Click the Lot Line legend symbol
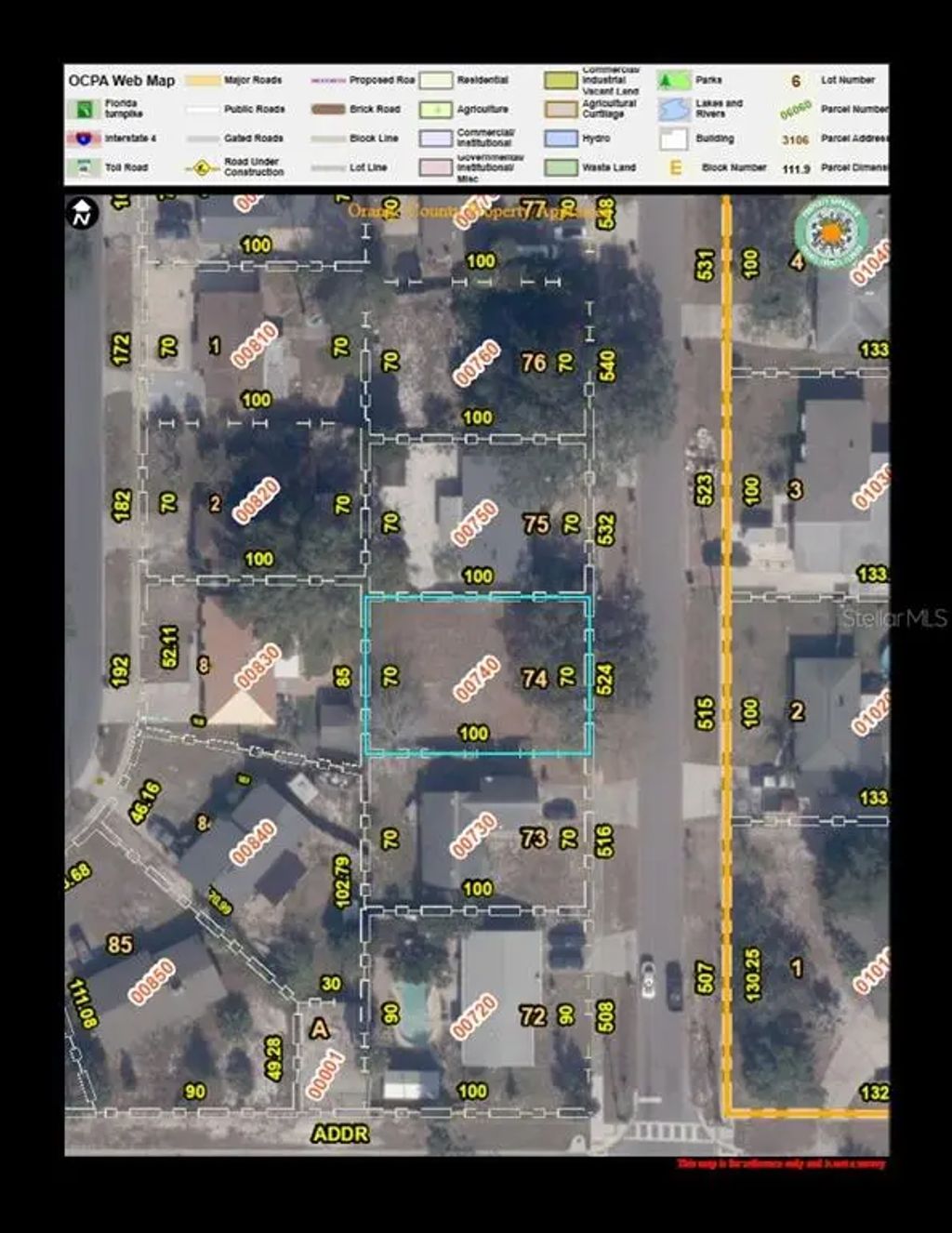This screenshot has height=1233, width=952. (328, 168)
